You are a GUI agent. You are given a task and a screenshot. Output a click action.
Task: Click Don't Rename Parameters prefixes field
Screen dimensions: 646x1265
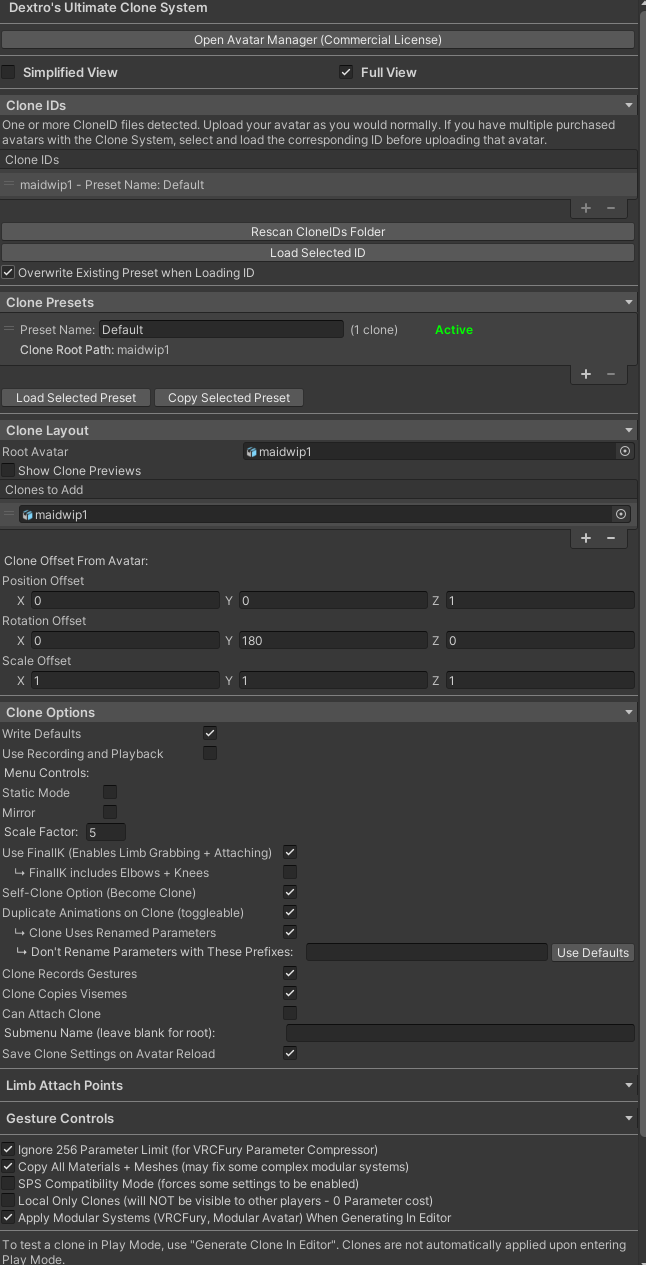(x=427, y=953)
